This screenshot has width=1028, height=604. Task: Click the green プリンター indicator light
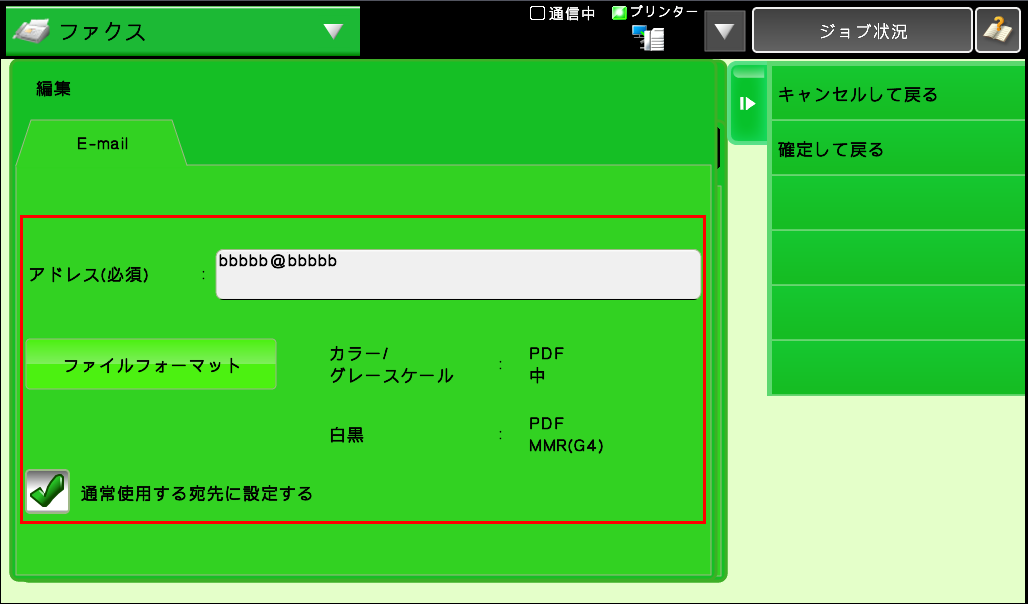[x=619, y=13]
